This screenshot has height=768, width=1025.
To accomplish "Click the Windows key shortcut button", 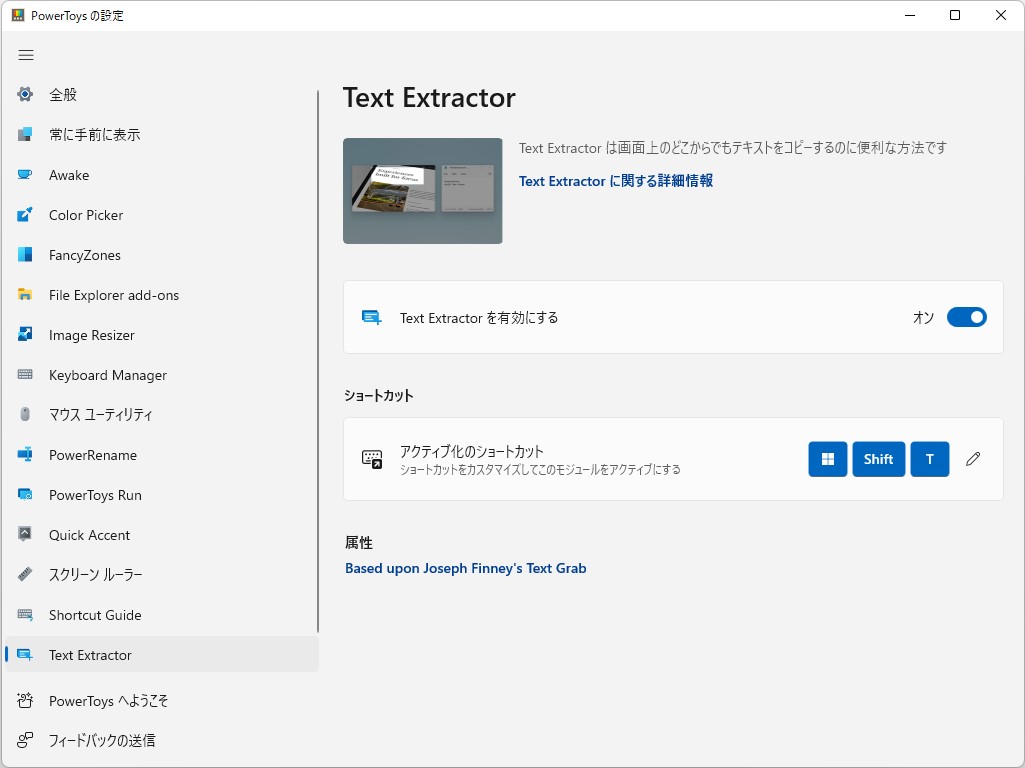I will 827,459.
